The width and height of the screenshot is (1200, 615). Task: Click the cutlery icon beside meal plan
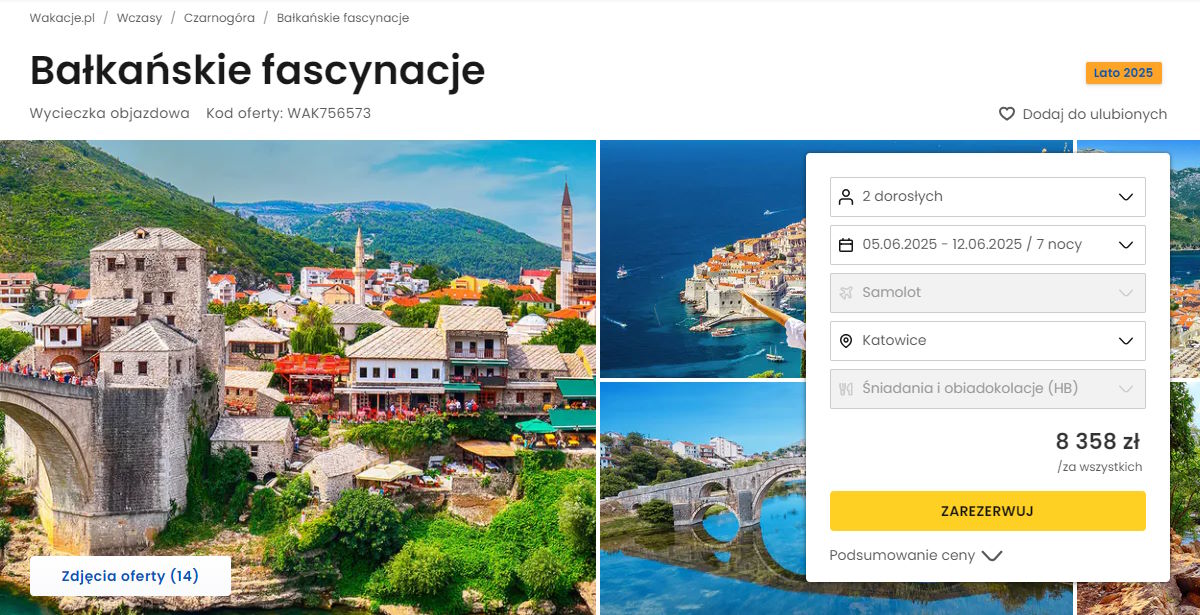[x=846, y=389]
